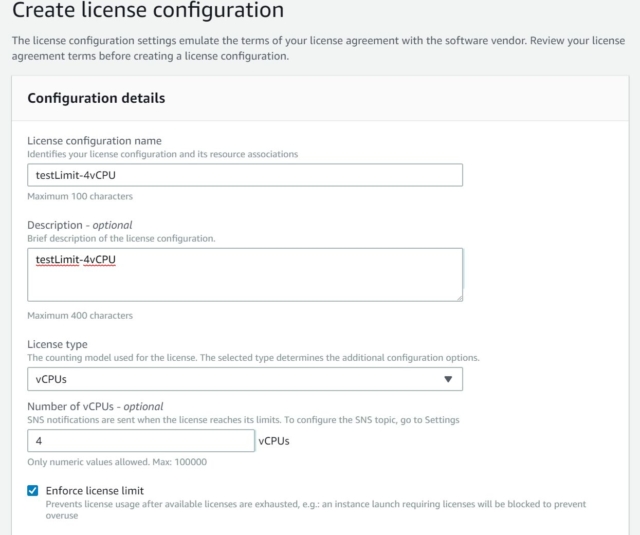The image size is (640, 535).
Task: Click 'Only numeric values allowed' hint text
Action: [88, 462]
